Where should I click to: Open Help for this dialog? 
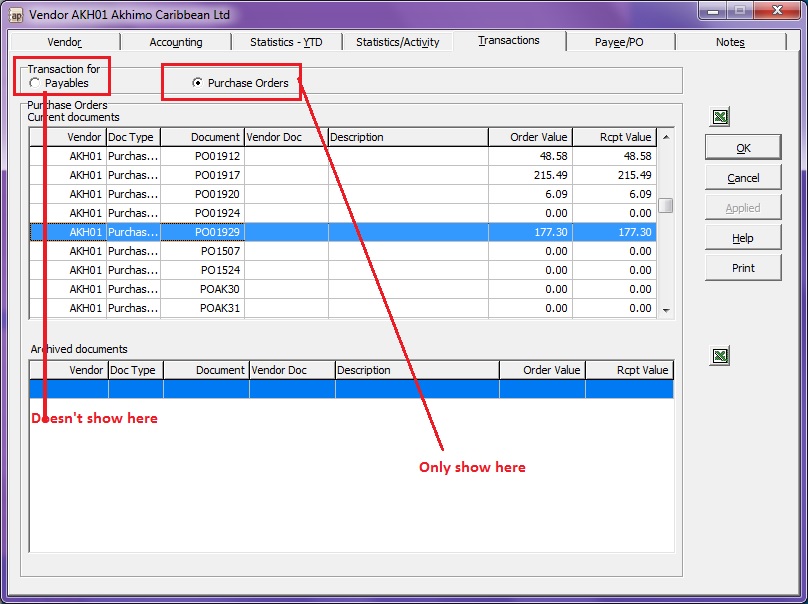743,238
